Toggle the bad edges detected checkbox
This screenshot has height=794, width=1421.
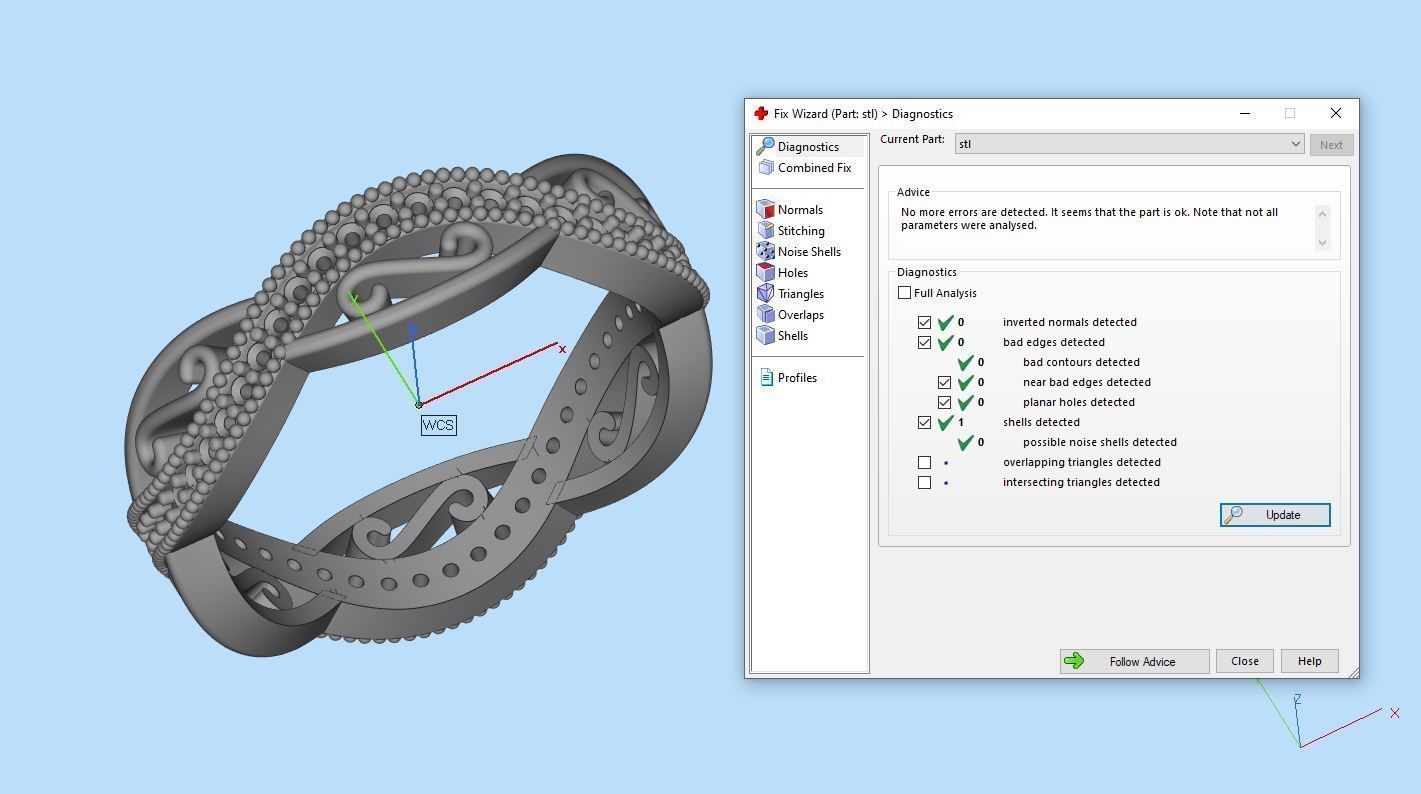point(925,343)
